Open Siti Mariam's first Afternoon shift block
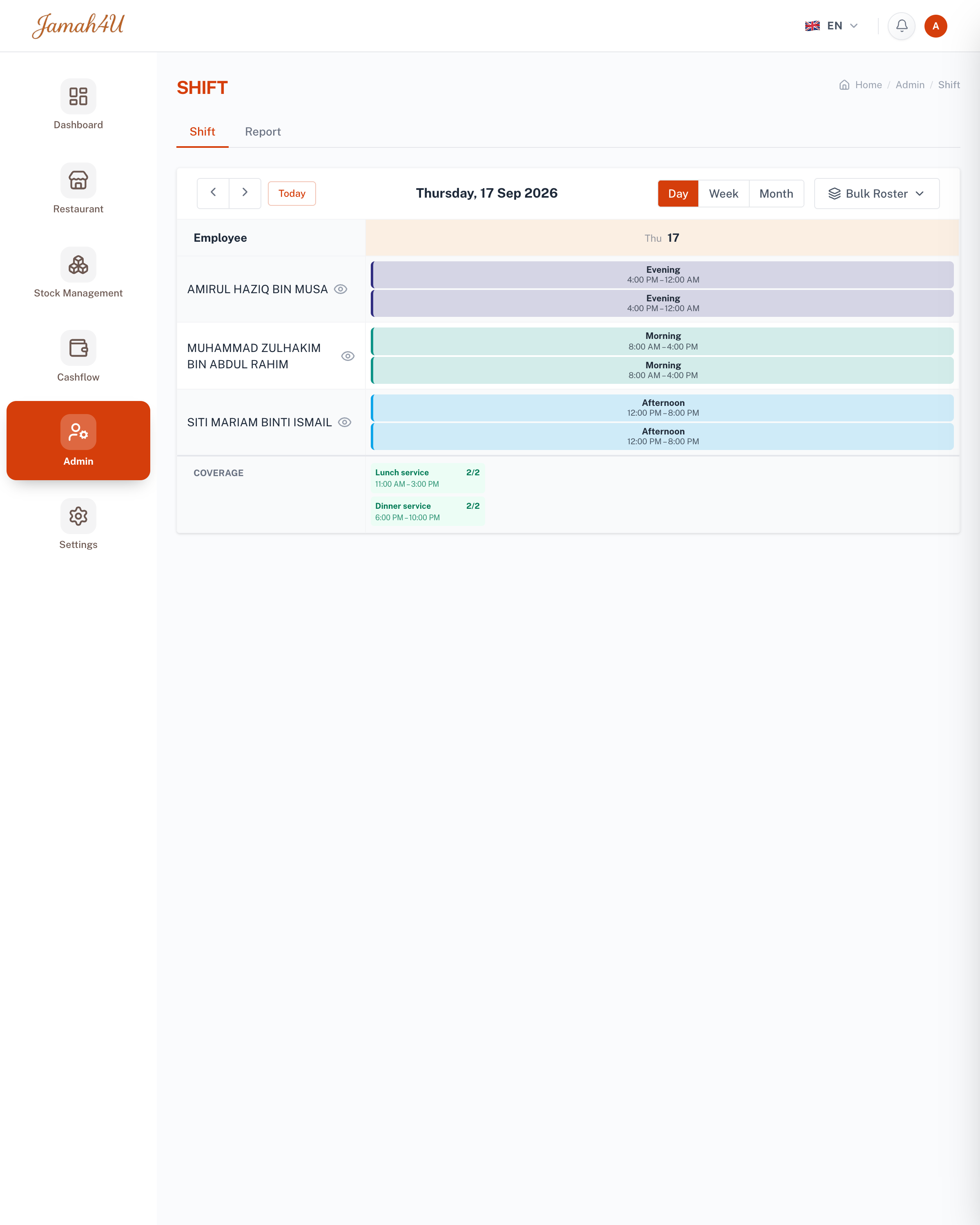The width and height of the screenshot is (980, 1225). 662,408
